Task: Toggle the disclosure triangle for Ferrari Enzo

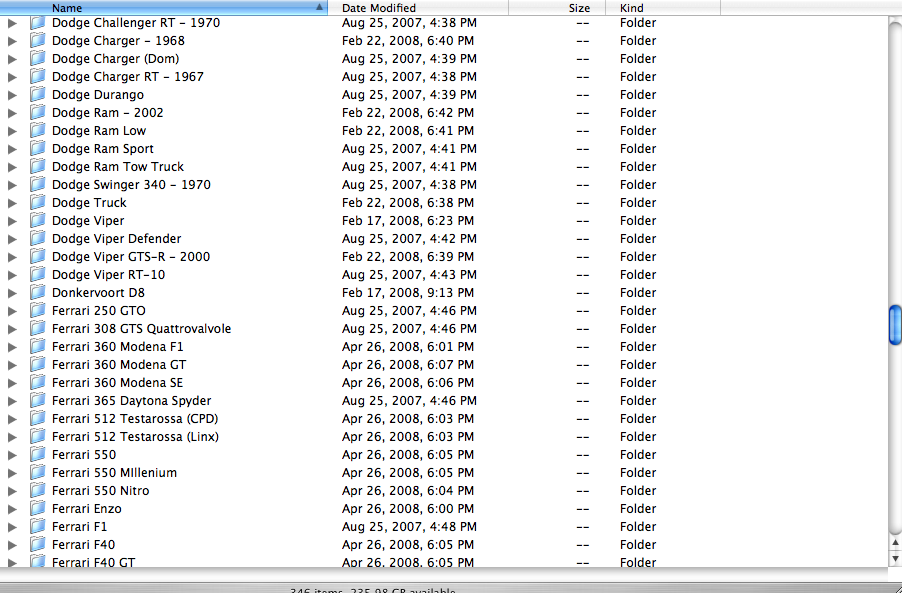Action: click(12, 509)
